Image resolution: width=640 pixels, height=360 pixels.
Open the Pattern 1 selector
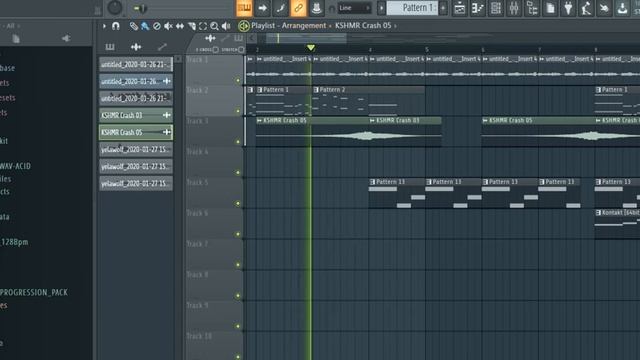point(411,8)
